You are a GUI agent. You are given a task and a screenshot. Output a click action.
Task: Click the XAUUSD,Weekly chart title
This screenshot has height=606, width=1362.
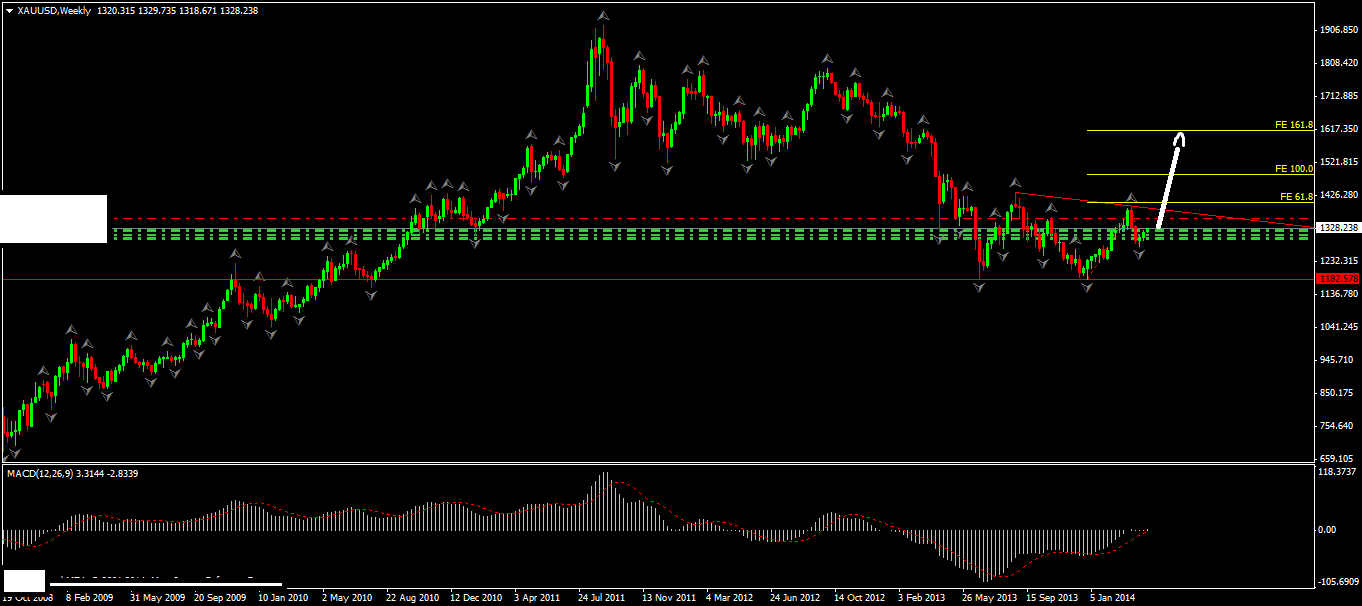53,10
